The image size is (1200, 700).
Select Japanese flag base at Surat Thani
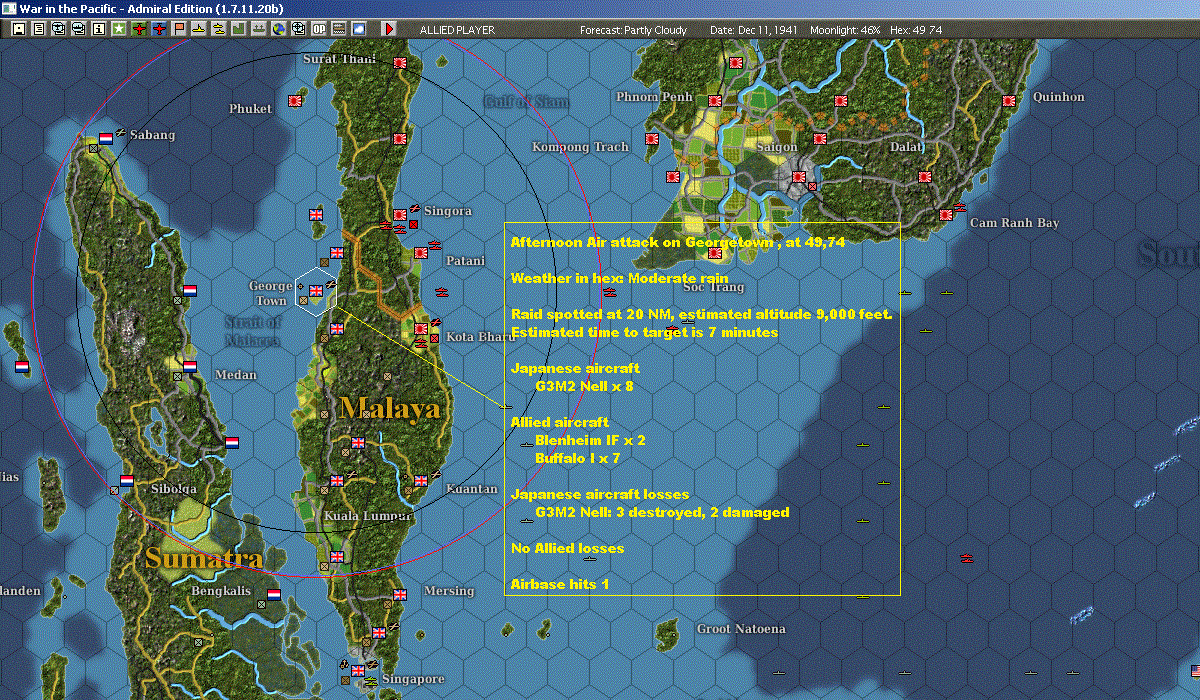click(x=401, y=63)
